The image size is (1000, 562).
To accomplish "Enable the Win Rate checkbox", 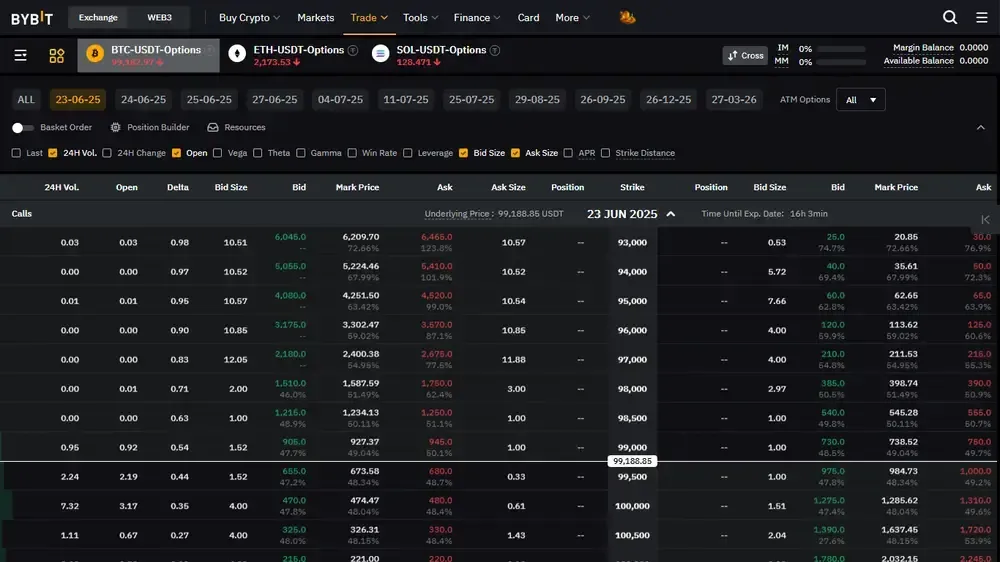I will [352, 153].
